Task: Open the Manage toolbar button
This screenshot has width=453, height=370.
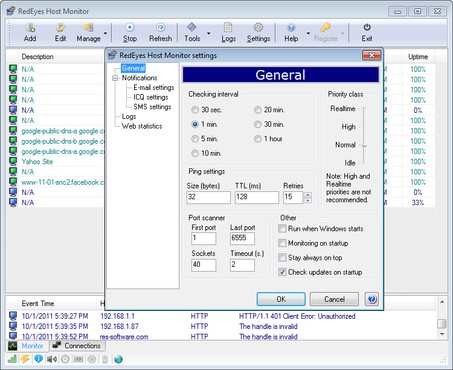Action: 88,33
